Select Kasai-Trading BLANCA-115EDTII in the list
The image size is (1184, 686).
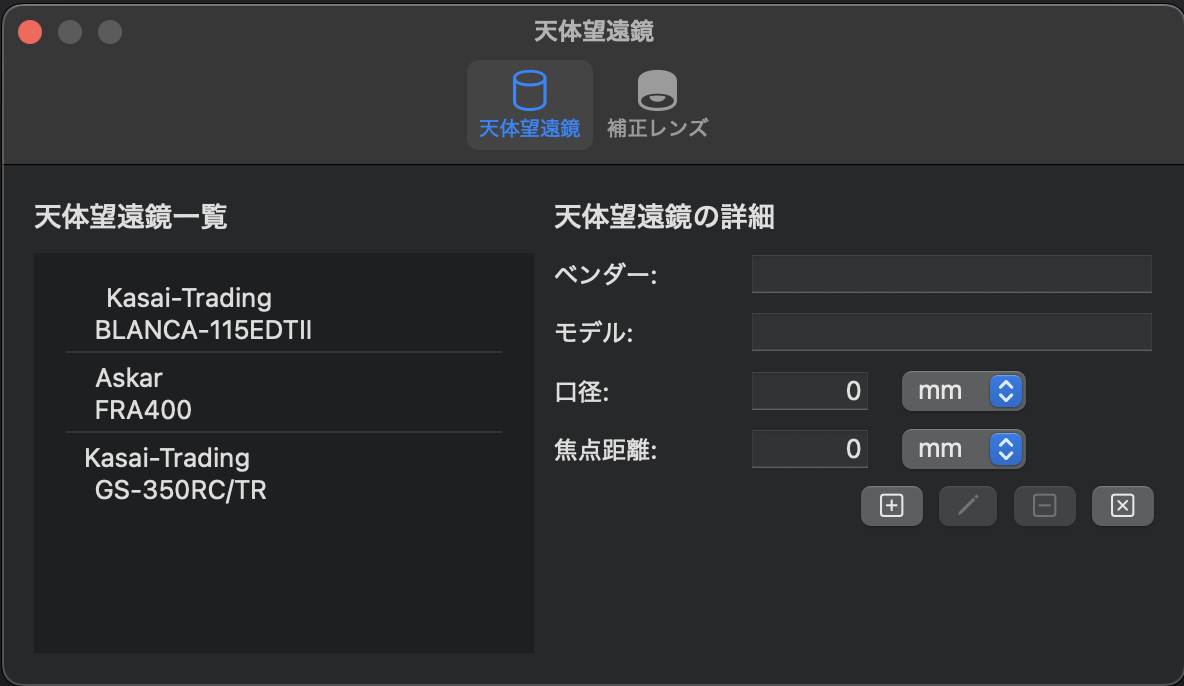click(x=284, y=314)
